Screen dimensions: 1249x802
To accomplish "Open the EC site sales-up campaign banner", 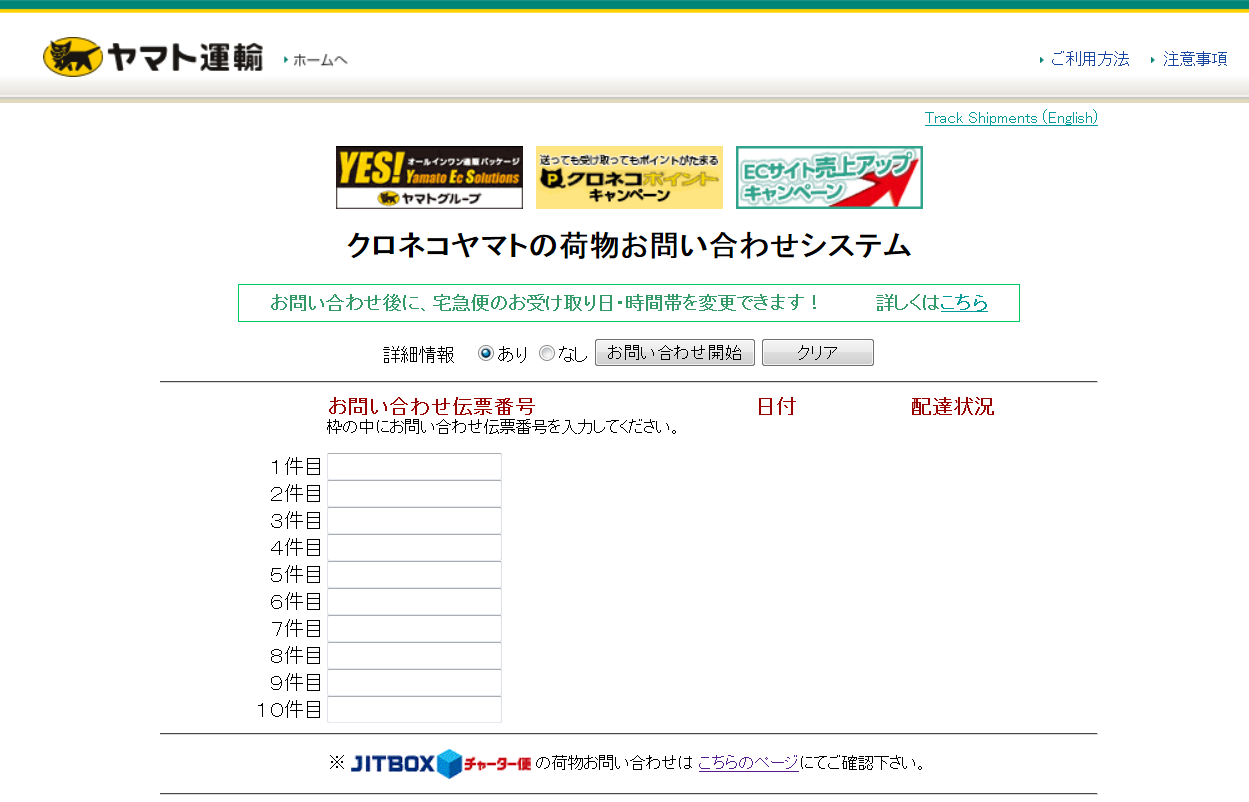I will pyautogui.click(x=829, y=178).
